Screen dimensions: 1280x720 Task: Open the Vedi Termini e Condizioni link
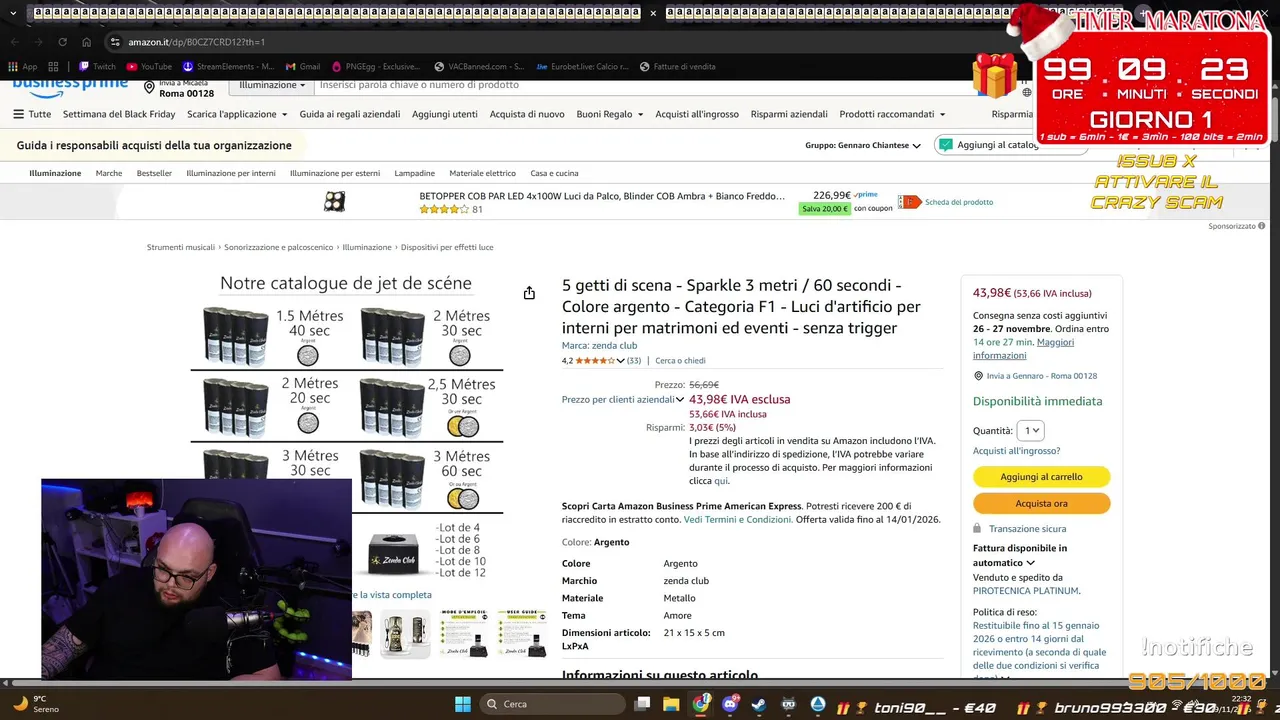click(x=738, y=520)
